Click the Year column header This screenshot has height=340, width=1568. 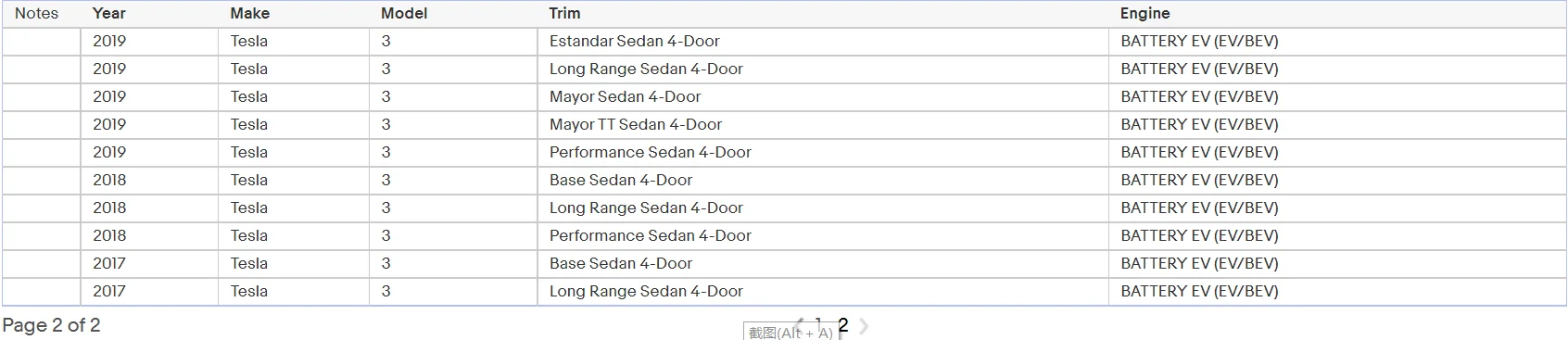tap(109, 13)
